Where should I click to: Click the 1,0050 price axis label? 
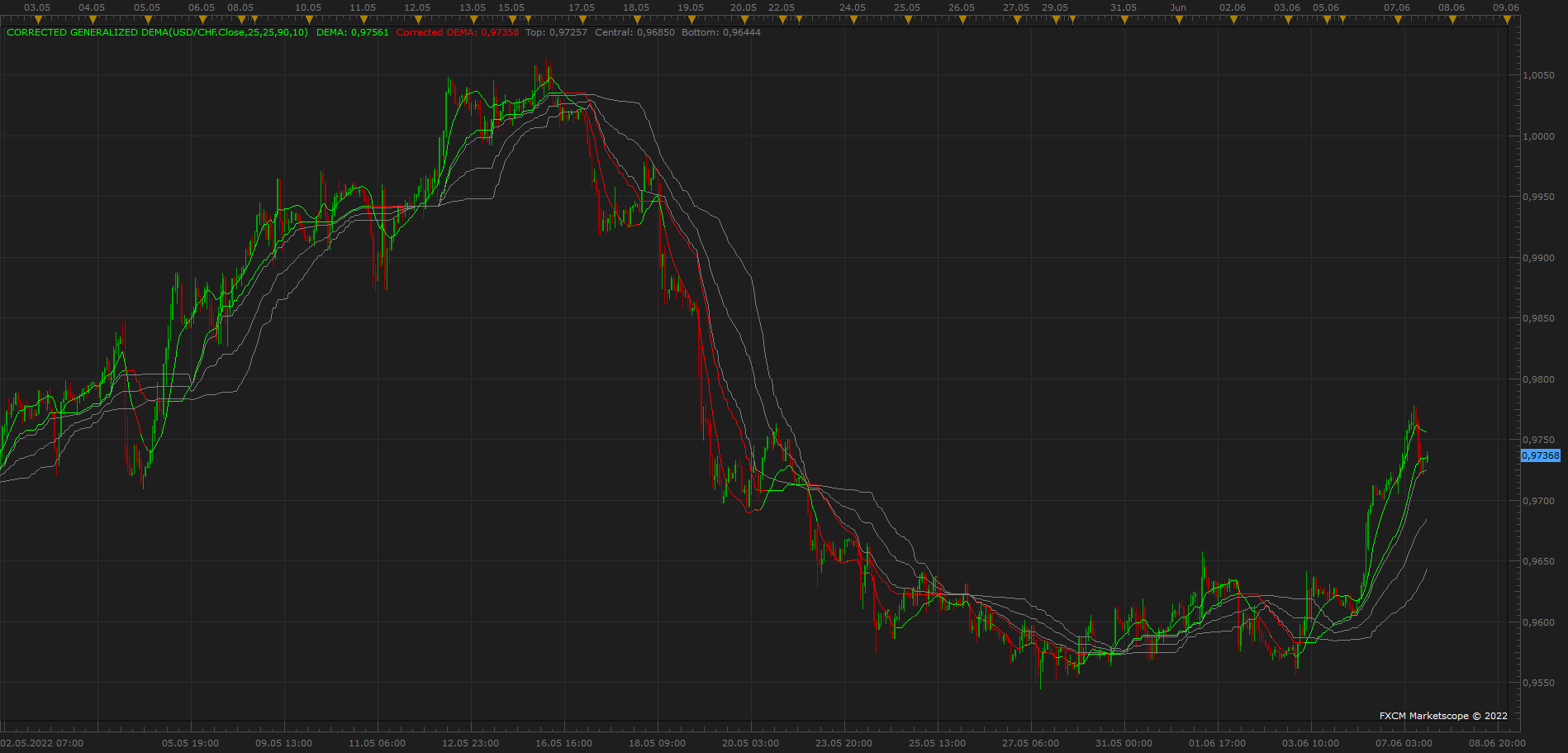click(1538, 75)
